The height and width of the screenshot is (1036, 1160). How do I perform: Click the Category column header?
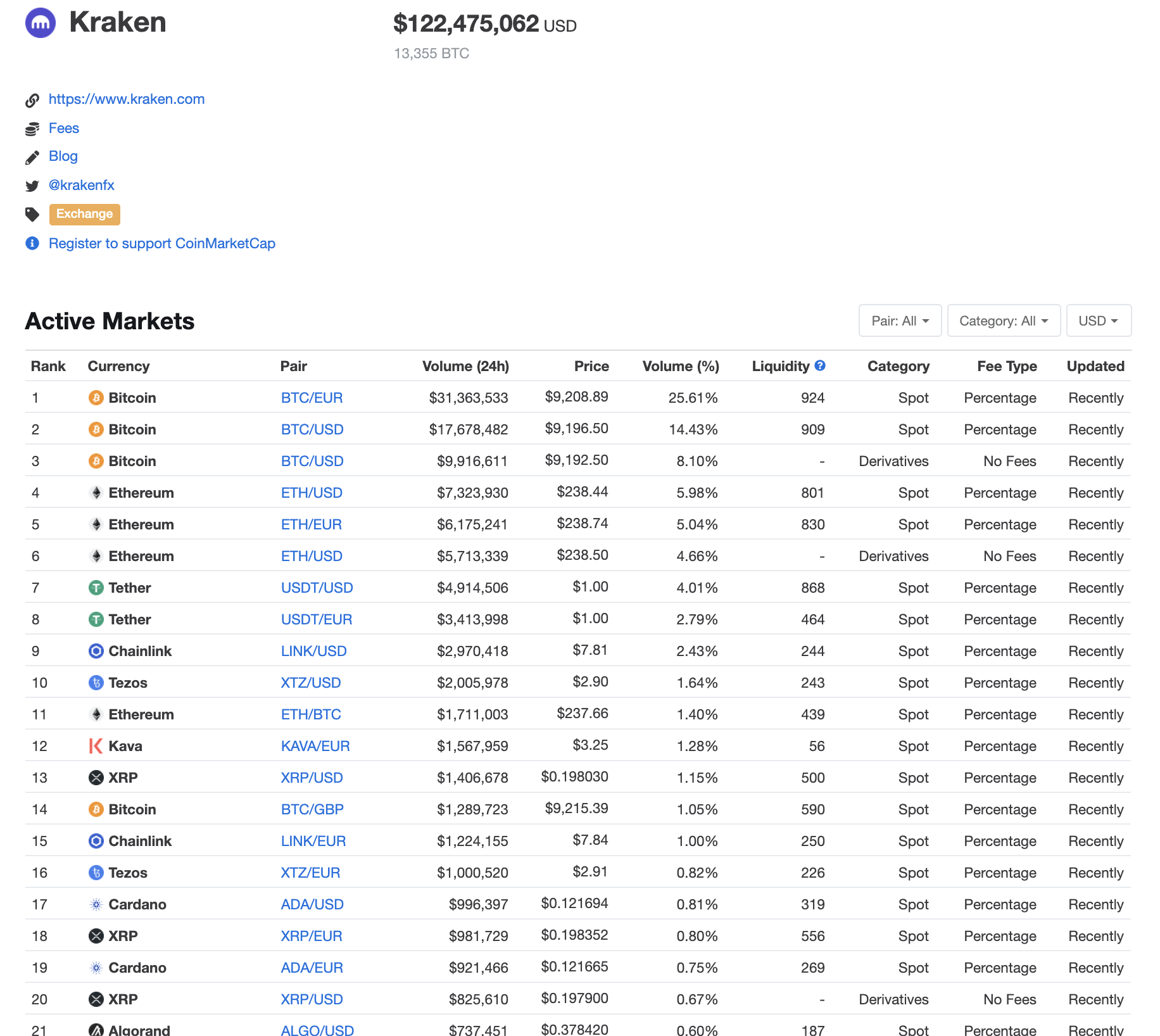point(898,366)
